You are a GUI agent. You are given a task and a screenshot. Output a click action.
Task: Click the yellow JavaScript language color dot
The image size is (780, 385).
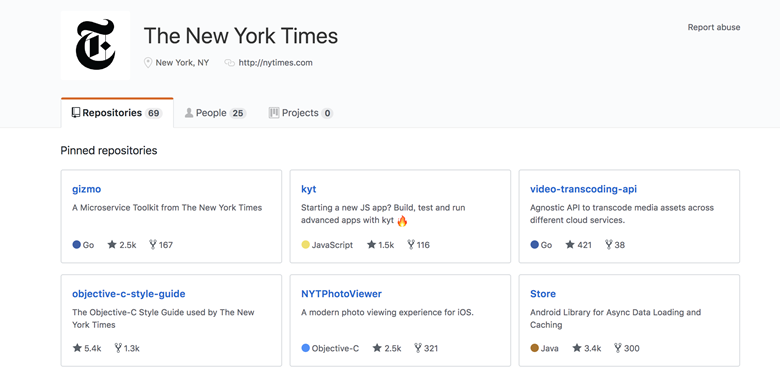coord(305,245)
